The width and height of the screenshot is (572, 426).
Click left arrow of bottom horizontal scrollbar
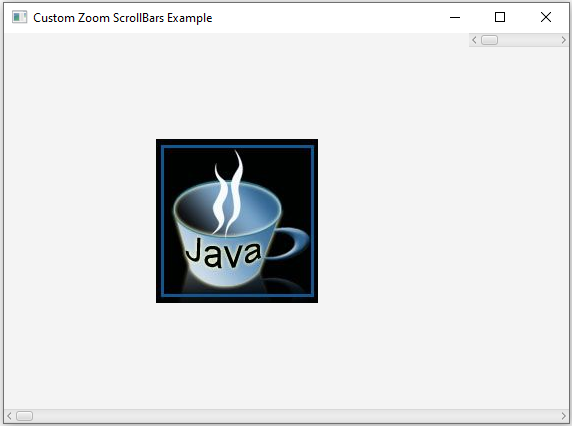9,416
